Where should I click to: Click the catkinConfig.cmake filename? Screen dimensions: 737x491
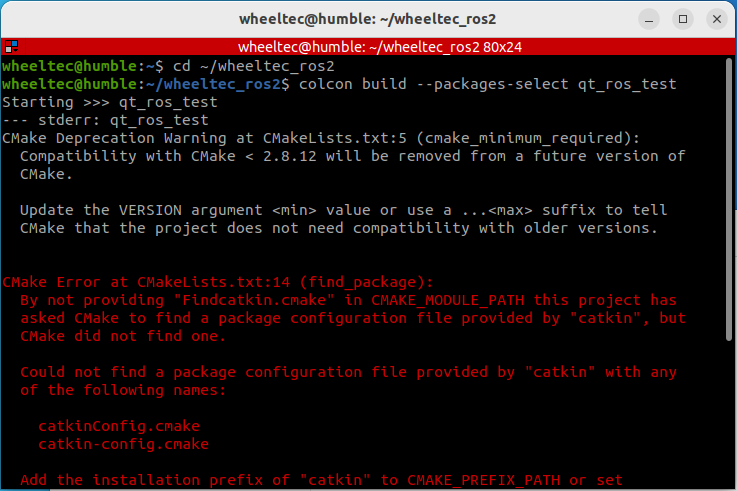(119, 426)
